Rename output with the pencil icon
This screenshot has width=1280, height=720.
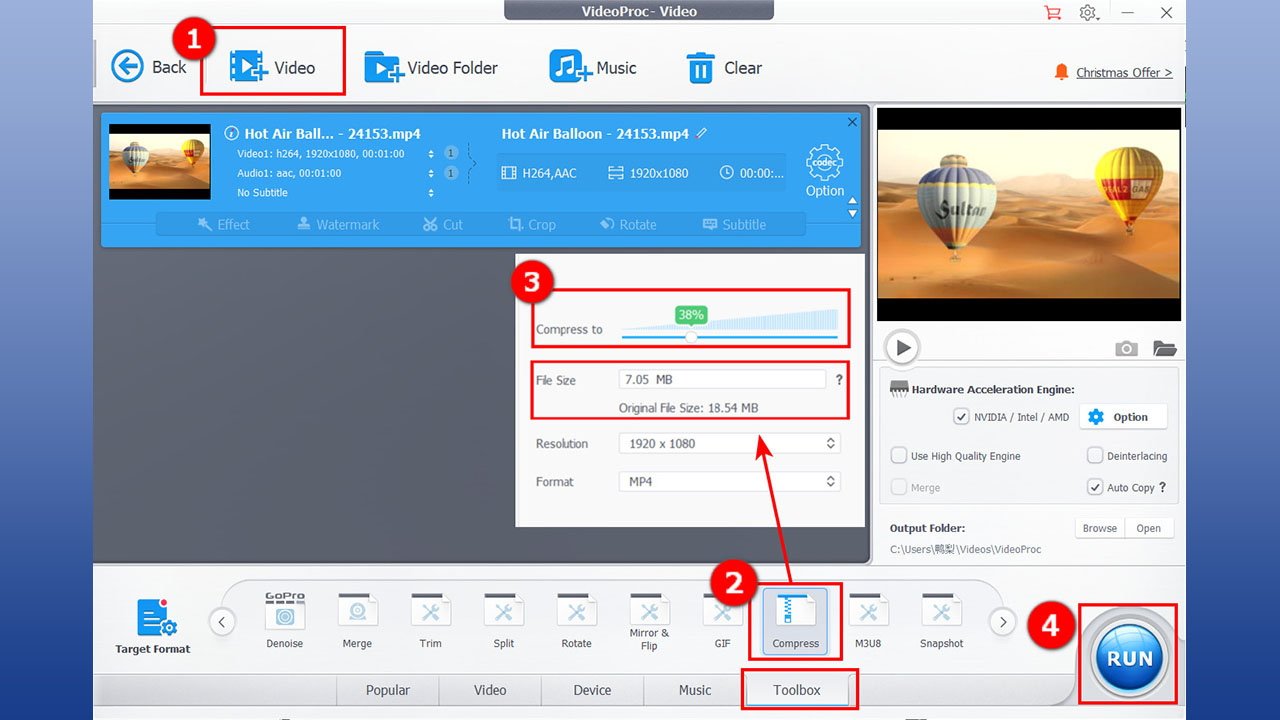pyautogui.click(x=702, y=133)
